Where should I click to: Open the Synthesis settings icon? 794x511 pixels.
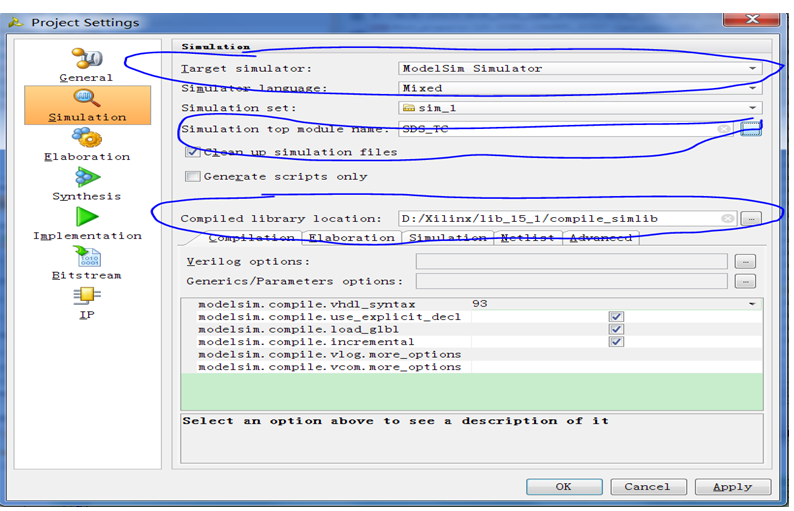click(87, 177)
